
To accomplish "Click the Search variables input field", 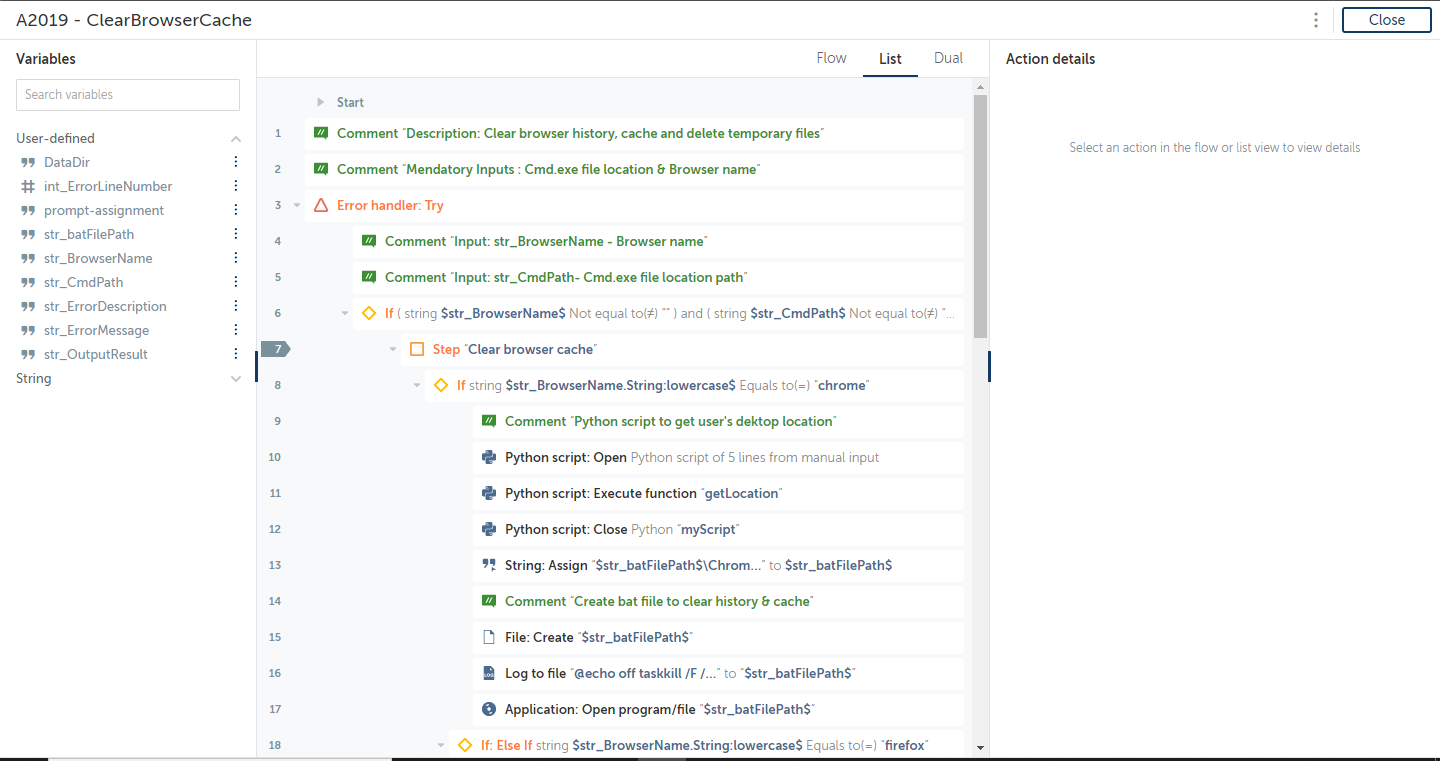I will pyautogui.click(x=128, y=95).
